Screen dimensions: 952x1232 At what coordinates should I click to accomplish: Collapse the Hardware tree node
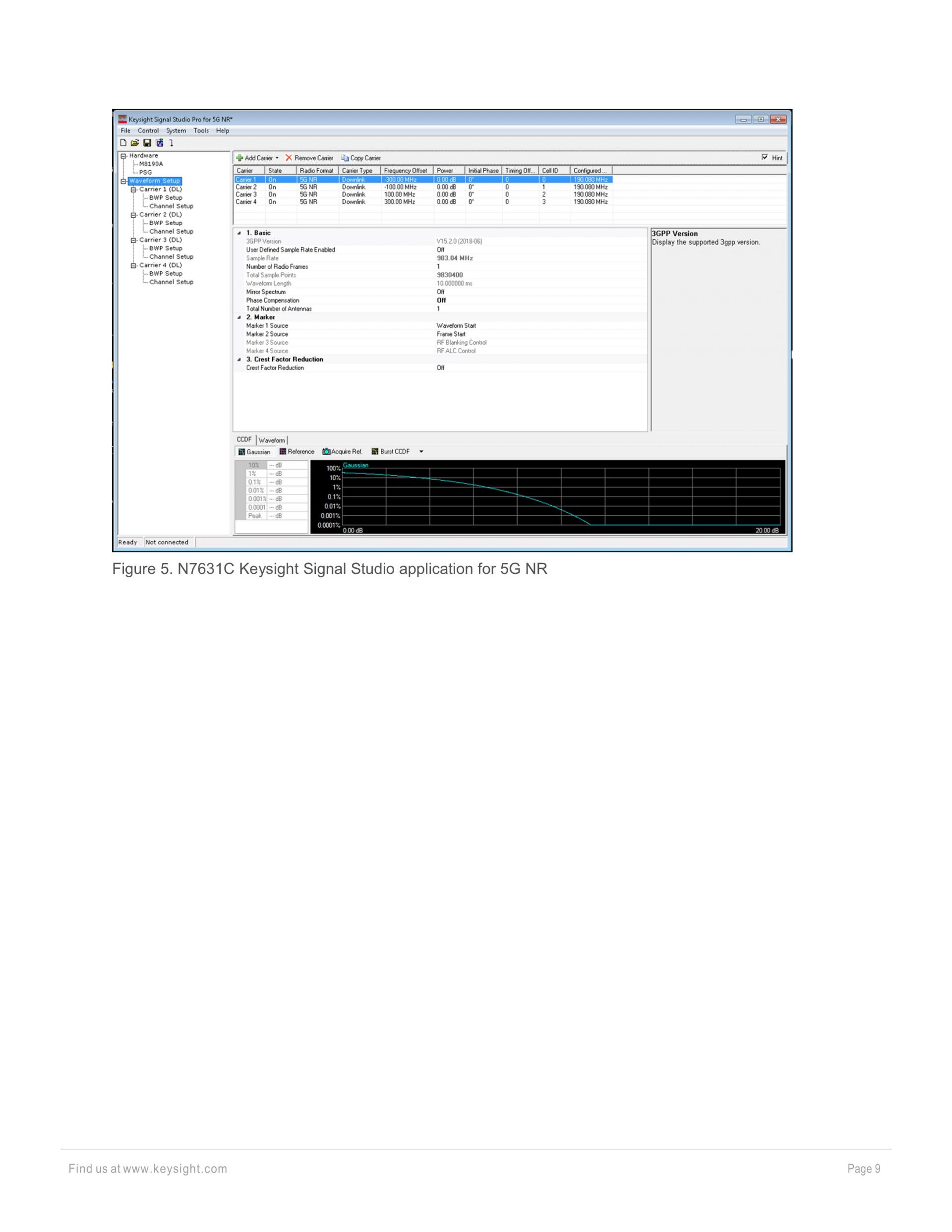[x=123, y=156]
